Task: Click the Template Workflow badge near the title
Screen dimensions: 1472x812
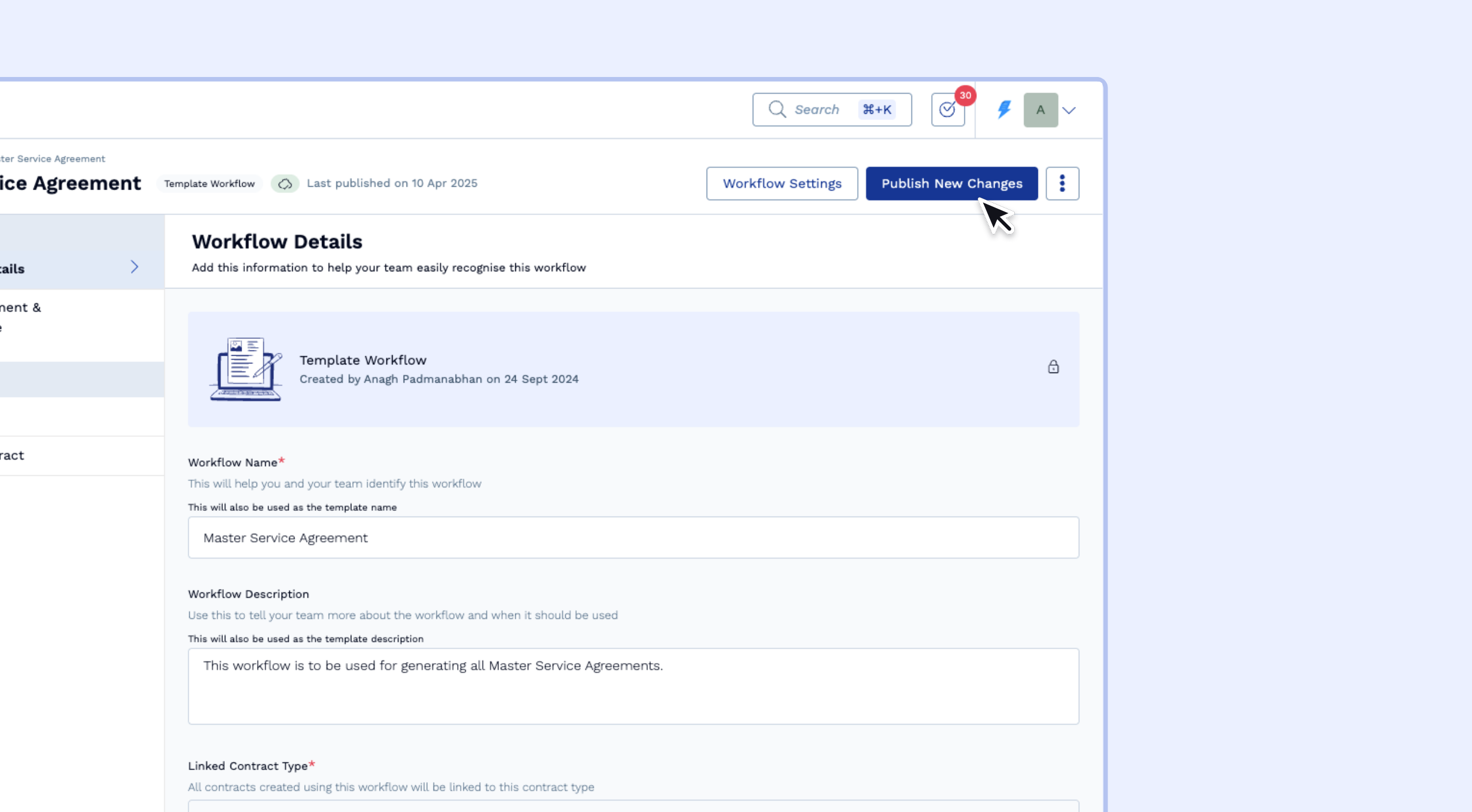Action: (209, 183)
